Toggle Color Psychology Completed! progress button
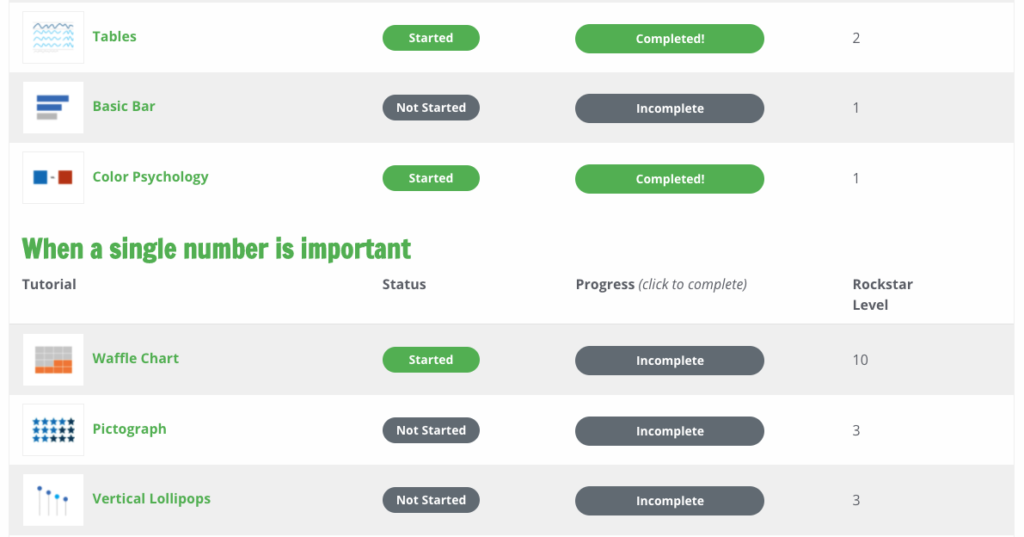Viewport: 1024px width, 537px height. (669, 179)
